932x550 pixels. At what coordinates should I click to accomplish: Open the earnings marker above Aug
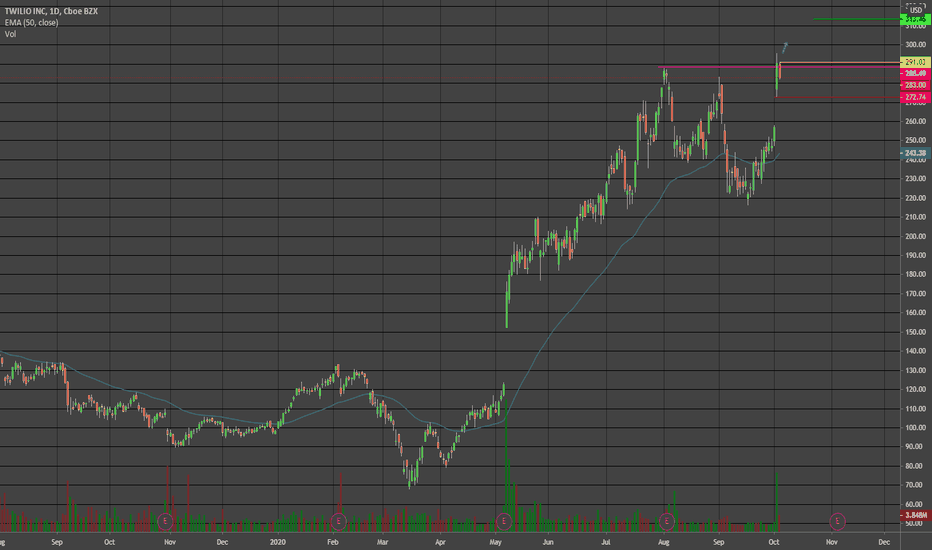(x=666, y=521)
